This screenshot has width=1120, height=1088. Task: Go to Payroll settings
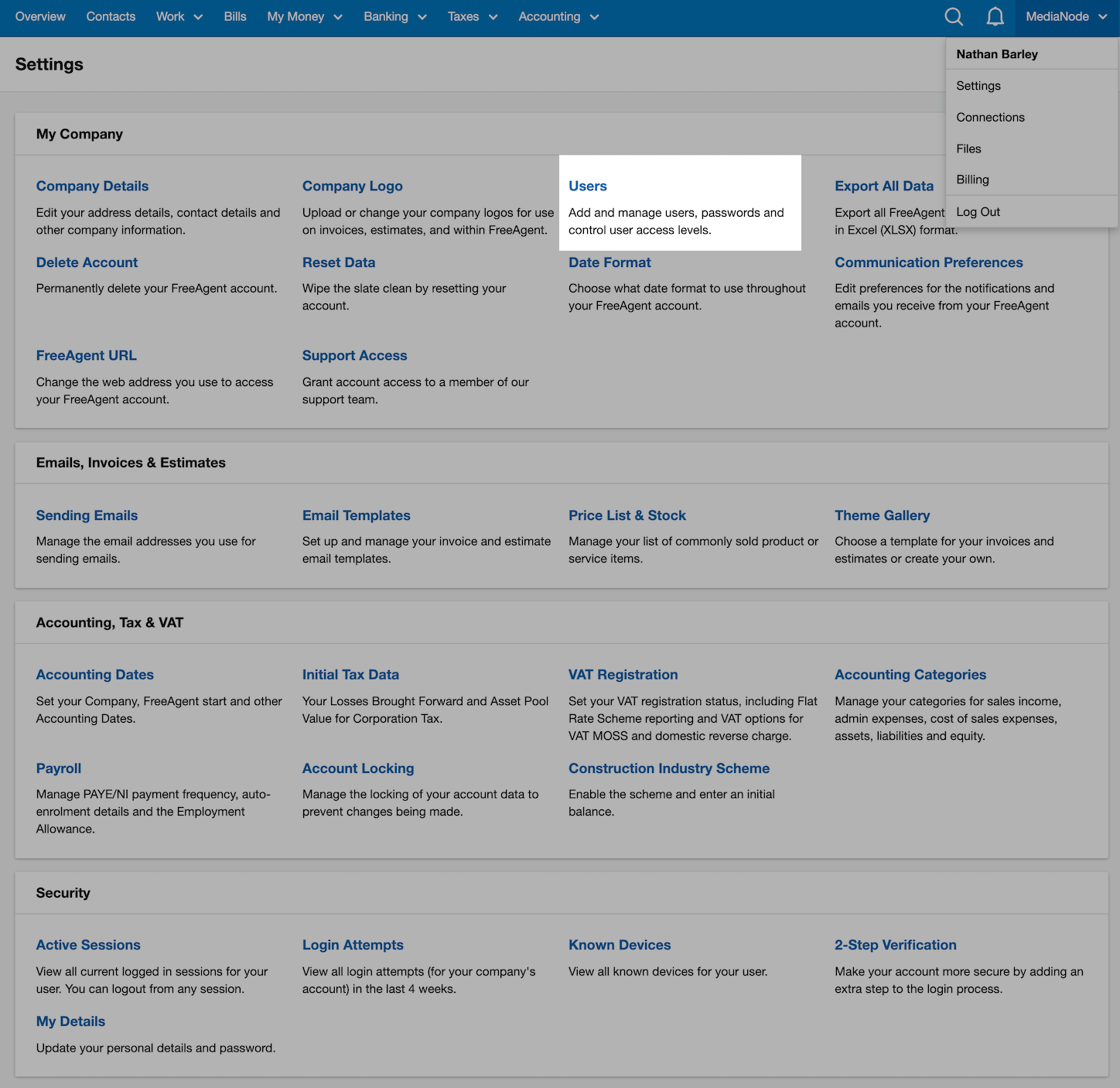[58, 768]
